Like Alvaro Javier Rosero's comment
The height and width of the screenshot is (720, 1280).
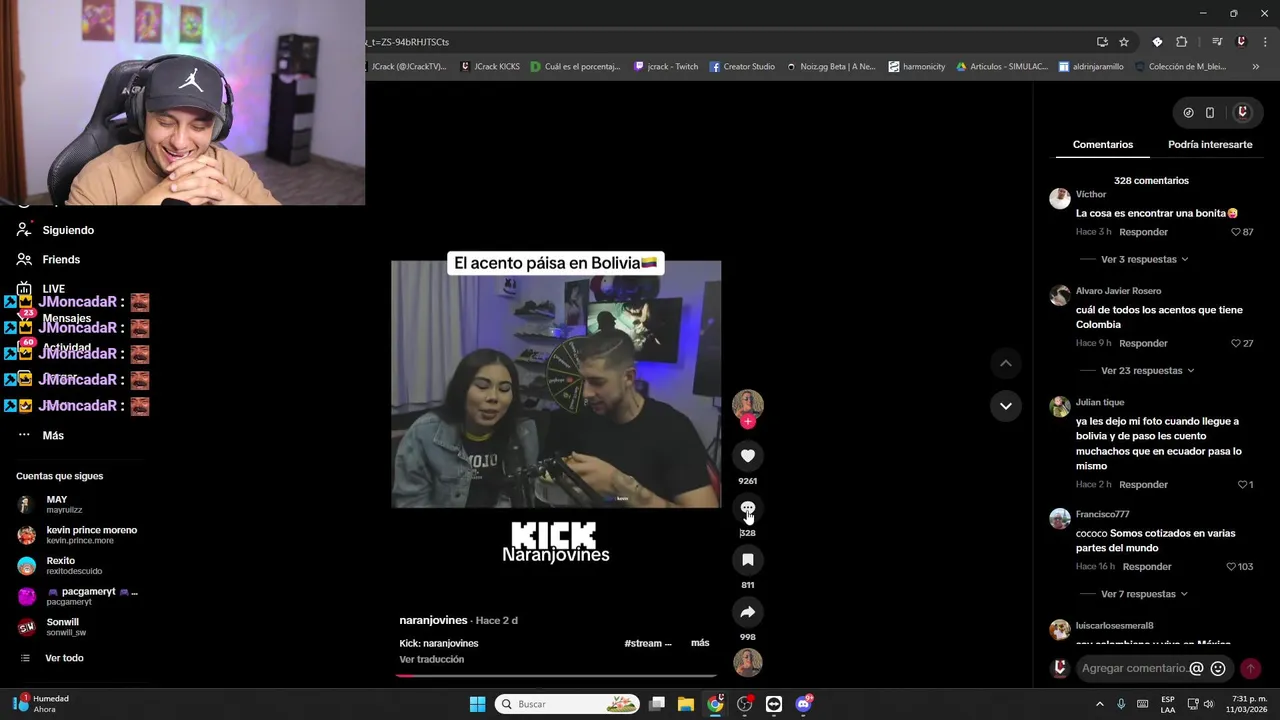point(1236,343)
